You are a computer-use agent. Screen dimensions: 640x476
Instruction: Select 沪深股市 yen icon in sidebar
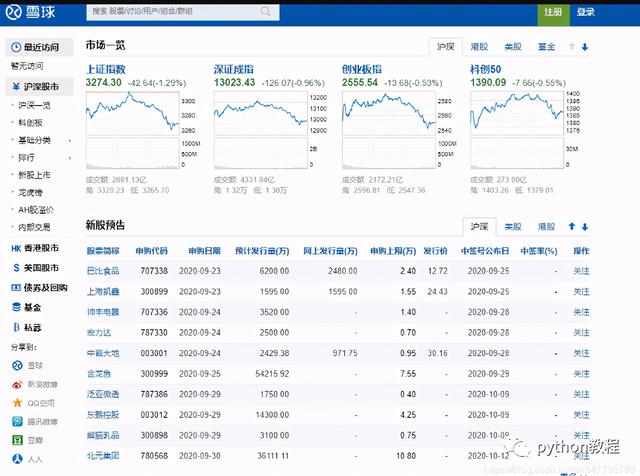(16, 87)
